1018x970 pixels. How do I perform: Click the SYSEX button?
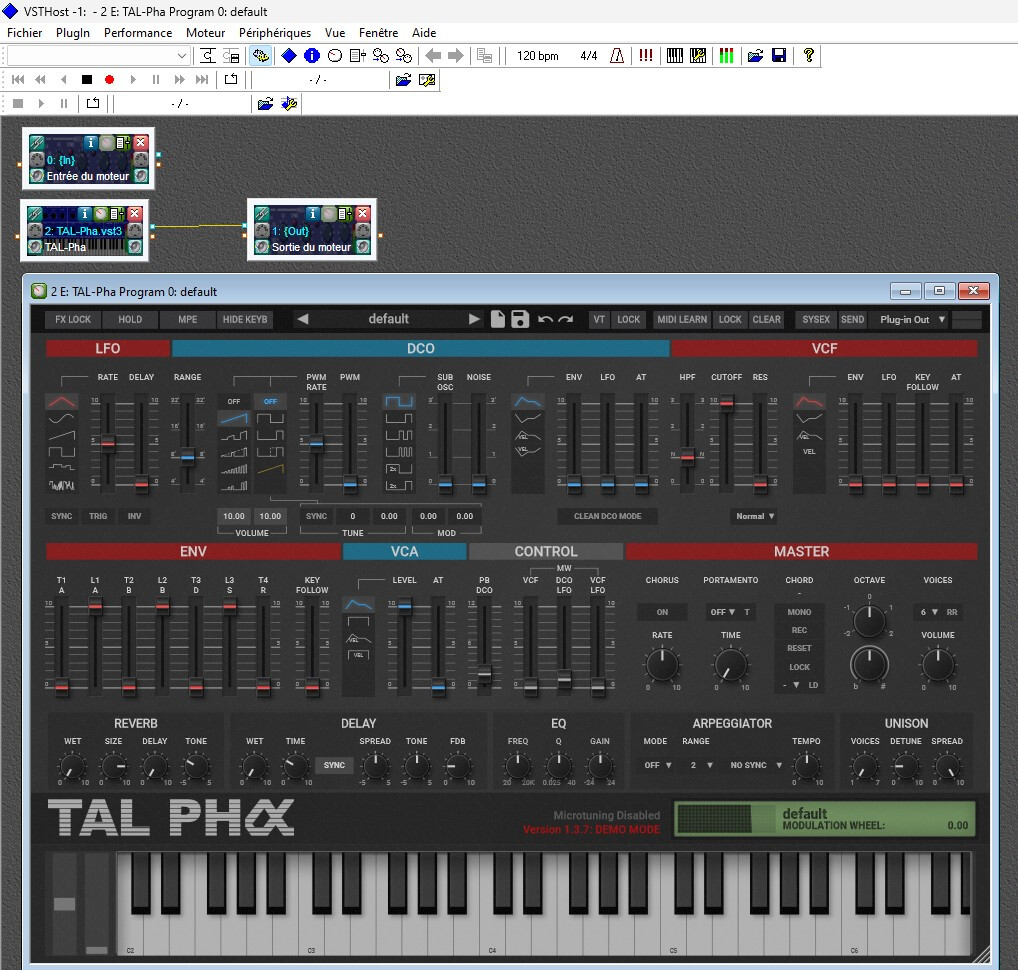coord(816,319)
